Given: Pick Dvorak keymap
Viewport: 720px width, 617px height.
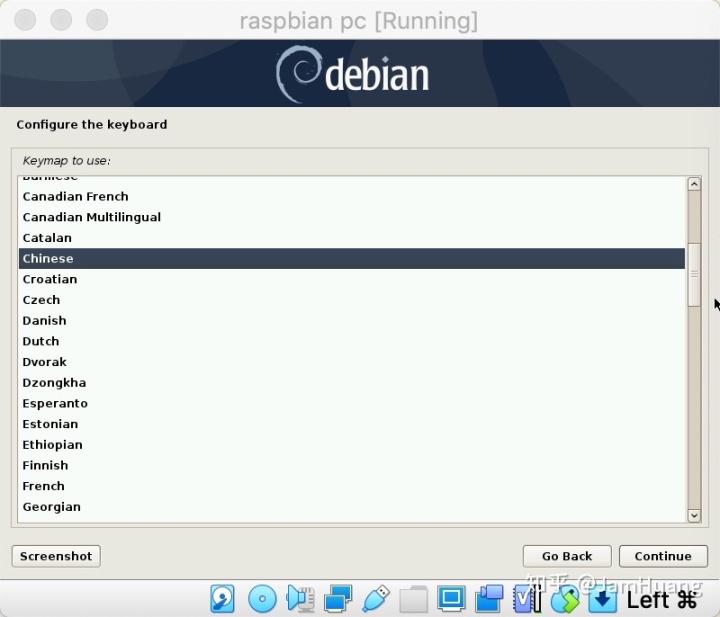Looking at the screenshot, I should click(352, 362).
